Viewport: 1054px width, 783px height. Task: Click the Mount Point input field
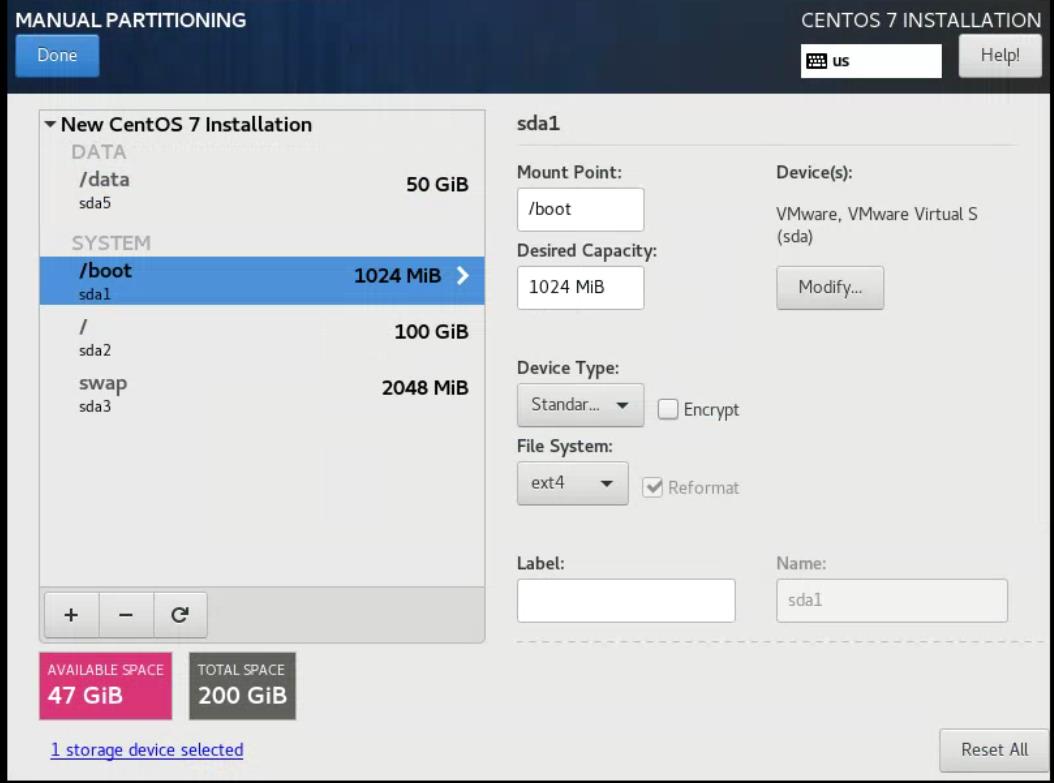point(580,209)
